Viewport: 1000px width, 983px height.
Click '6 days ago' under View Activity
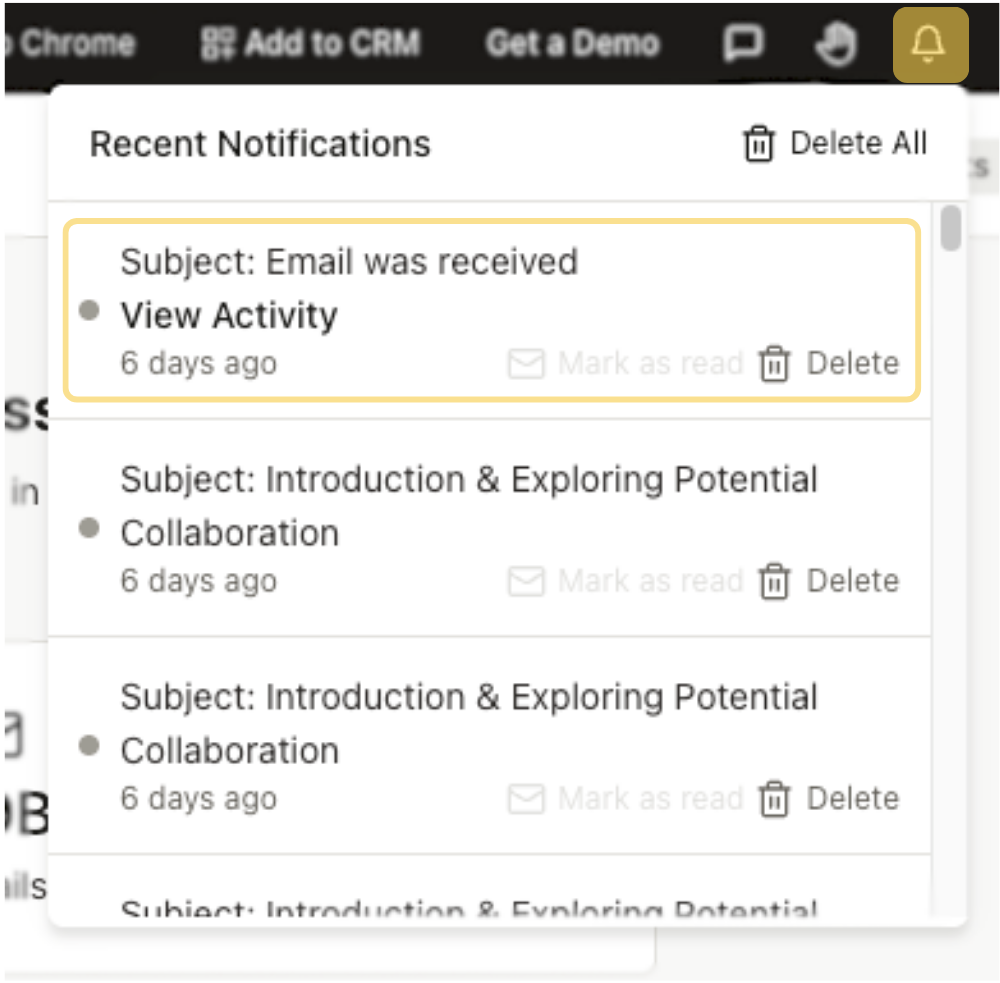pos(198,364)
